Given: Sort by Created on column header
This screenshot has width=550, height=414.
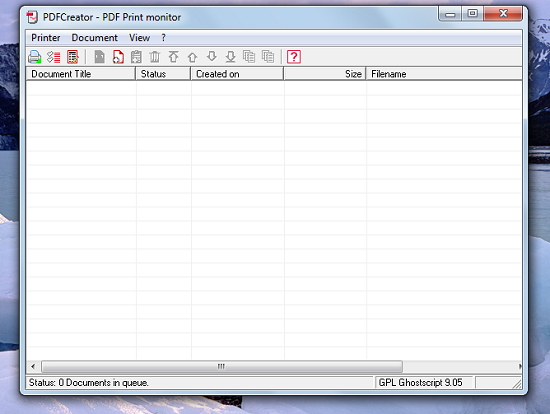Looking at the screenshot, I should [237, 74].
